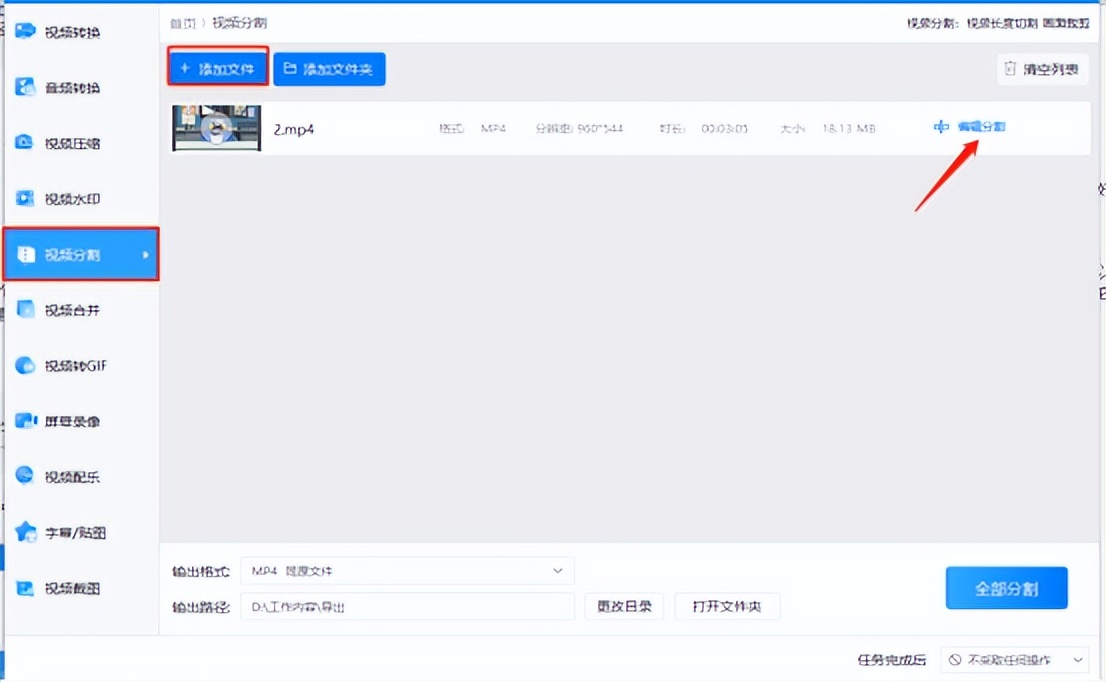This screenshot has height=682, width=1106.
Task: Click the 添加文件 (Add File) button
Action: coord(218,68)
